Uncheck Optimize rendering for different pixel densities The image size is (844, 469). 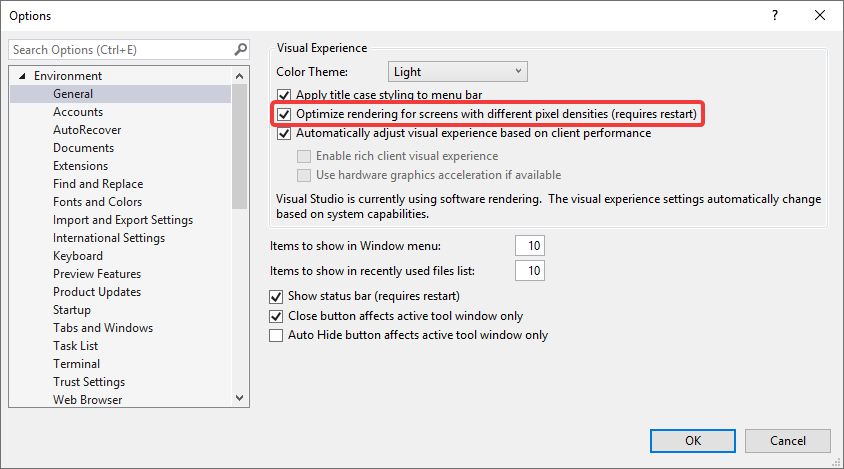point(284,114)
